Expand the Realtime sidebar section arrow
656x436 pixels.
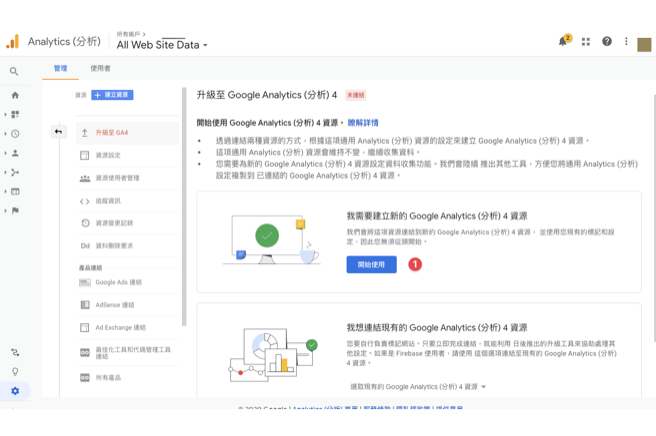[x=5, y=134]
